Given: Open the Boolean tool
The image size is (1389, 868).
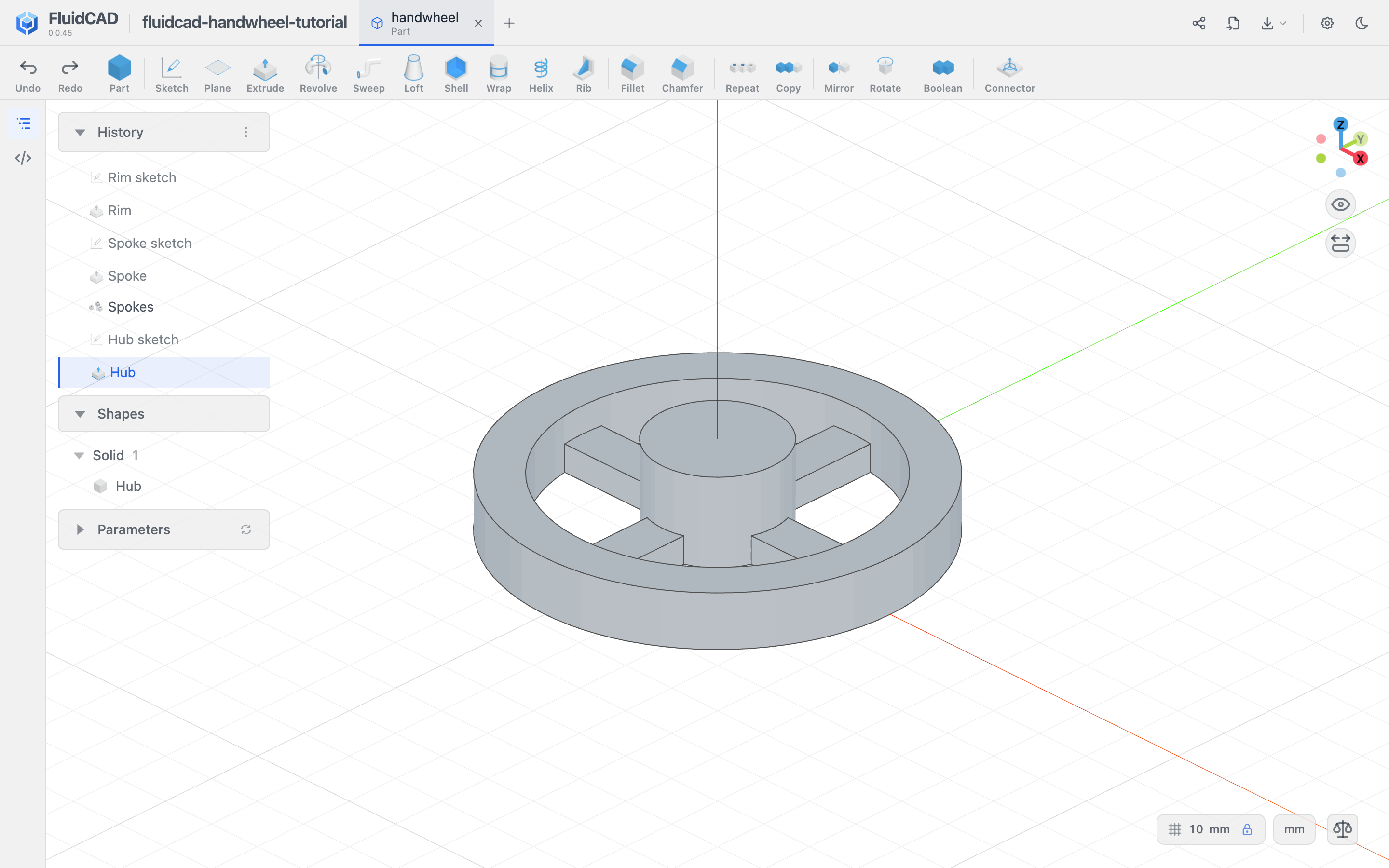Looking at the screenshot, I should (942, 74).
